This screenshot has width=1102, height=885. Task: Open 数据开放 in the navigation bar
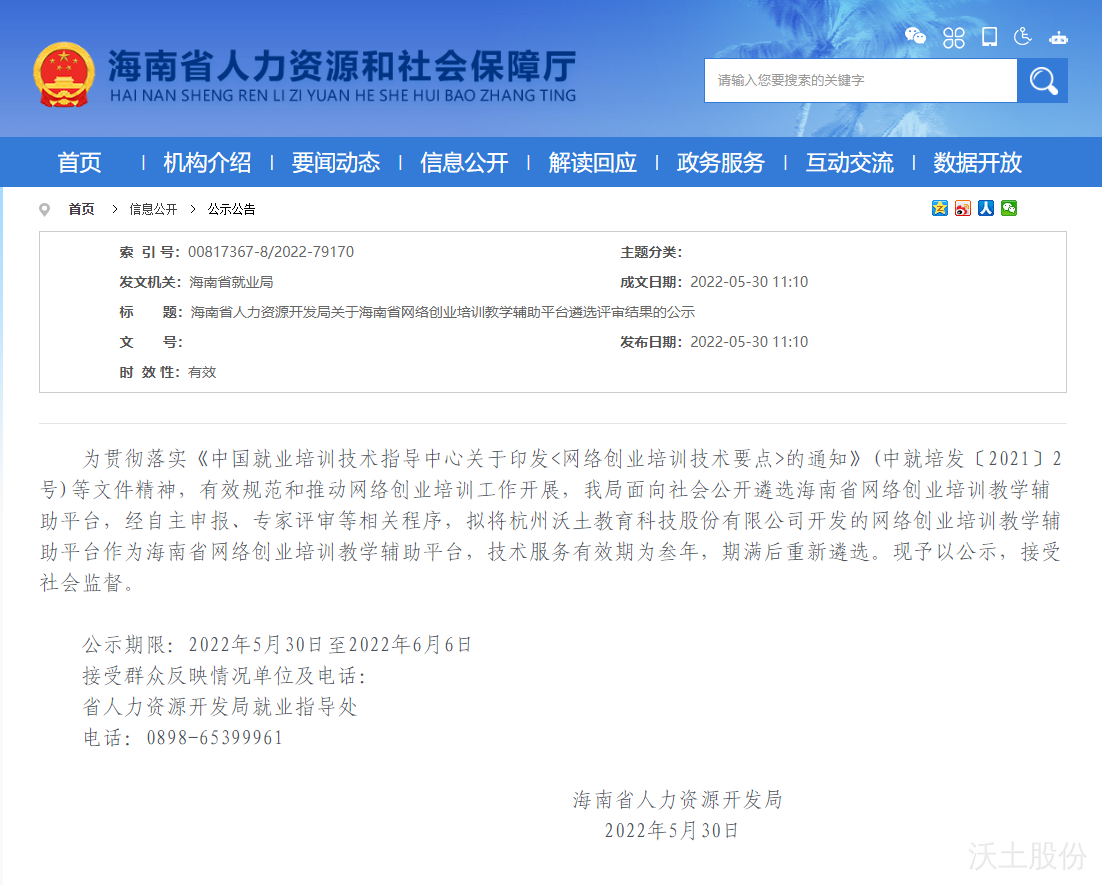(x=977, y=162)
